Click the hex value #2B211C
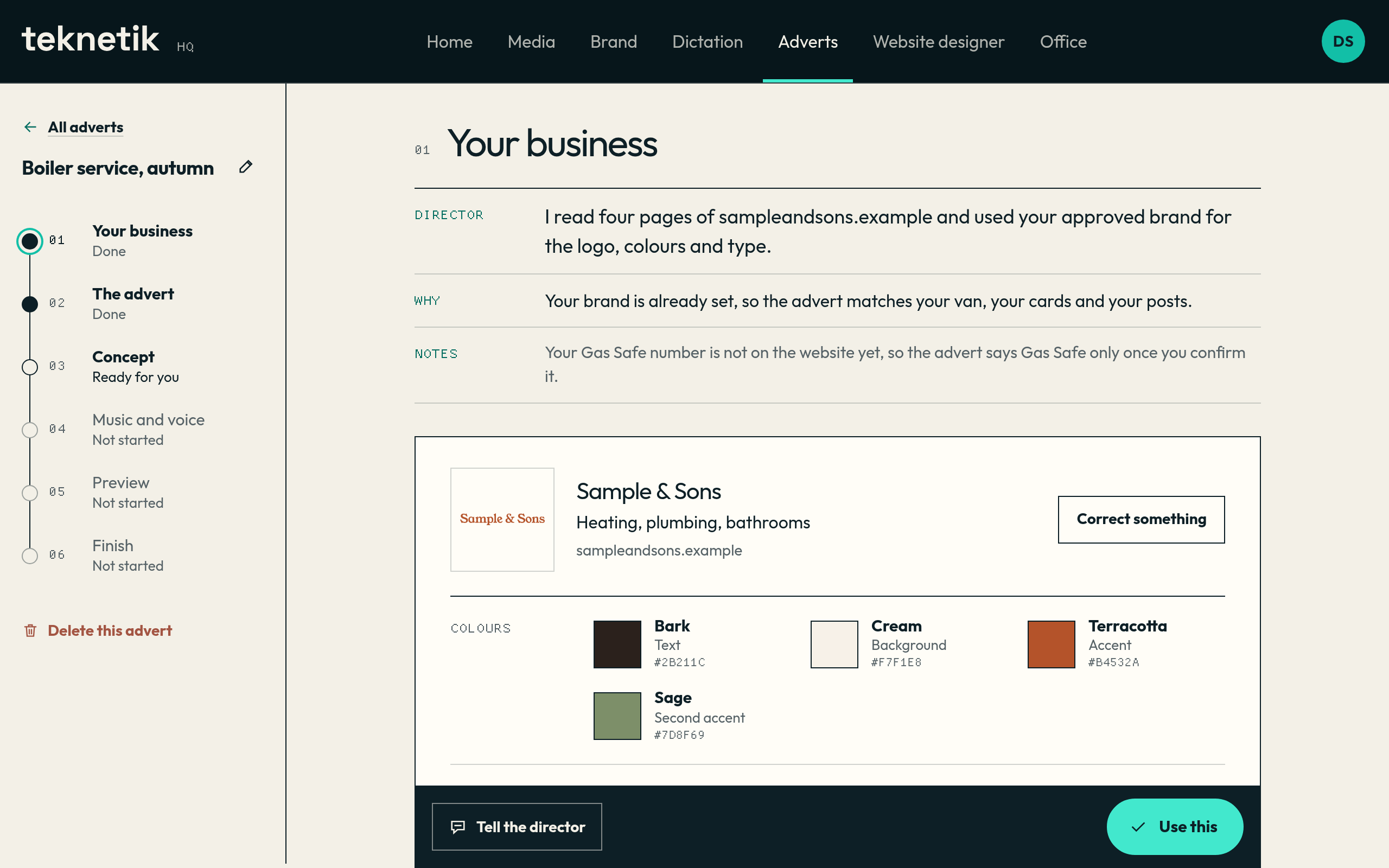 coord(679,662)
